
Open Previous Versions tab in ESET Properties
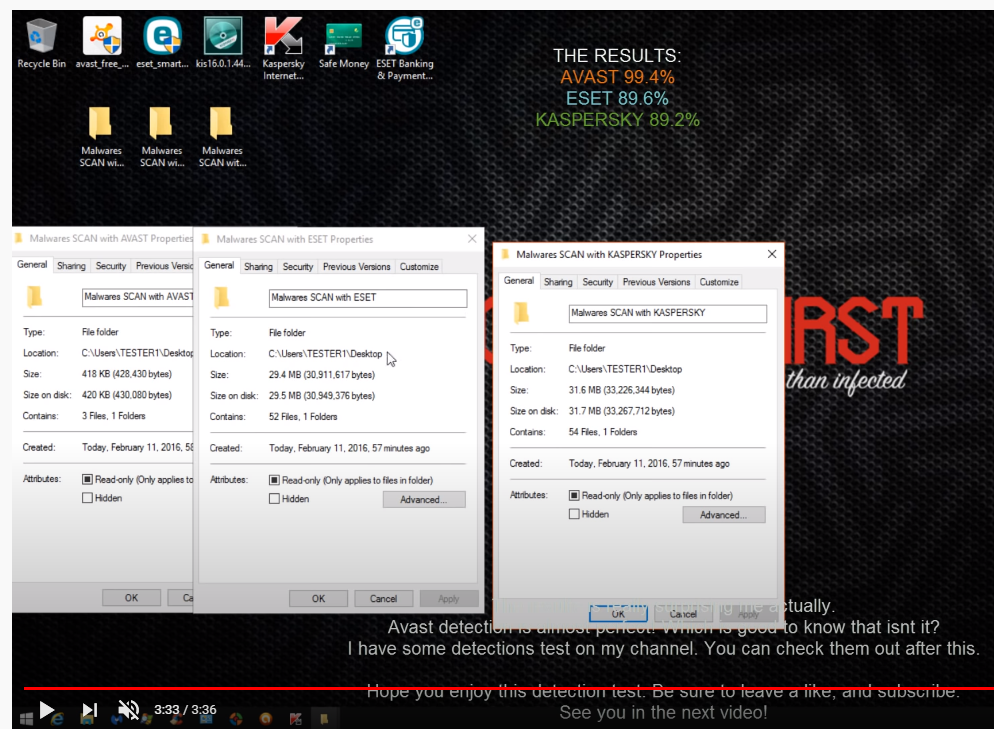tap(356, 267)
